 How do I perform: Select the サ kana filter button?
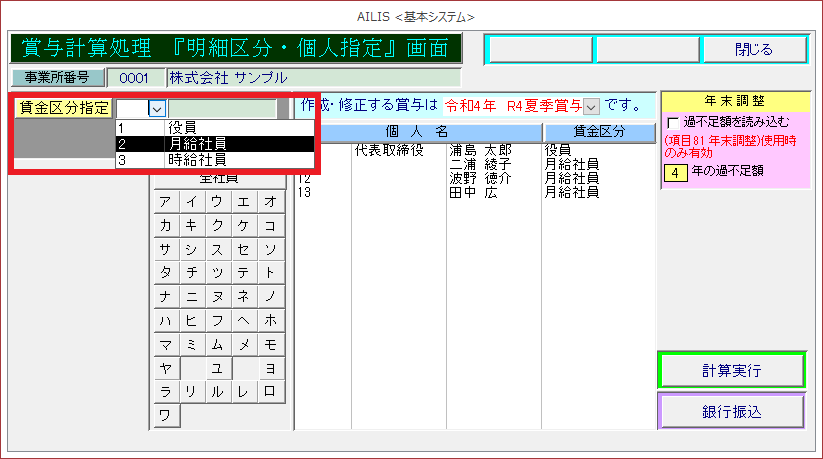coord(164,249)
